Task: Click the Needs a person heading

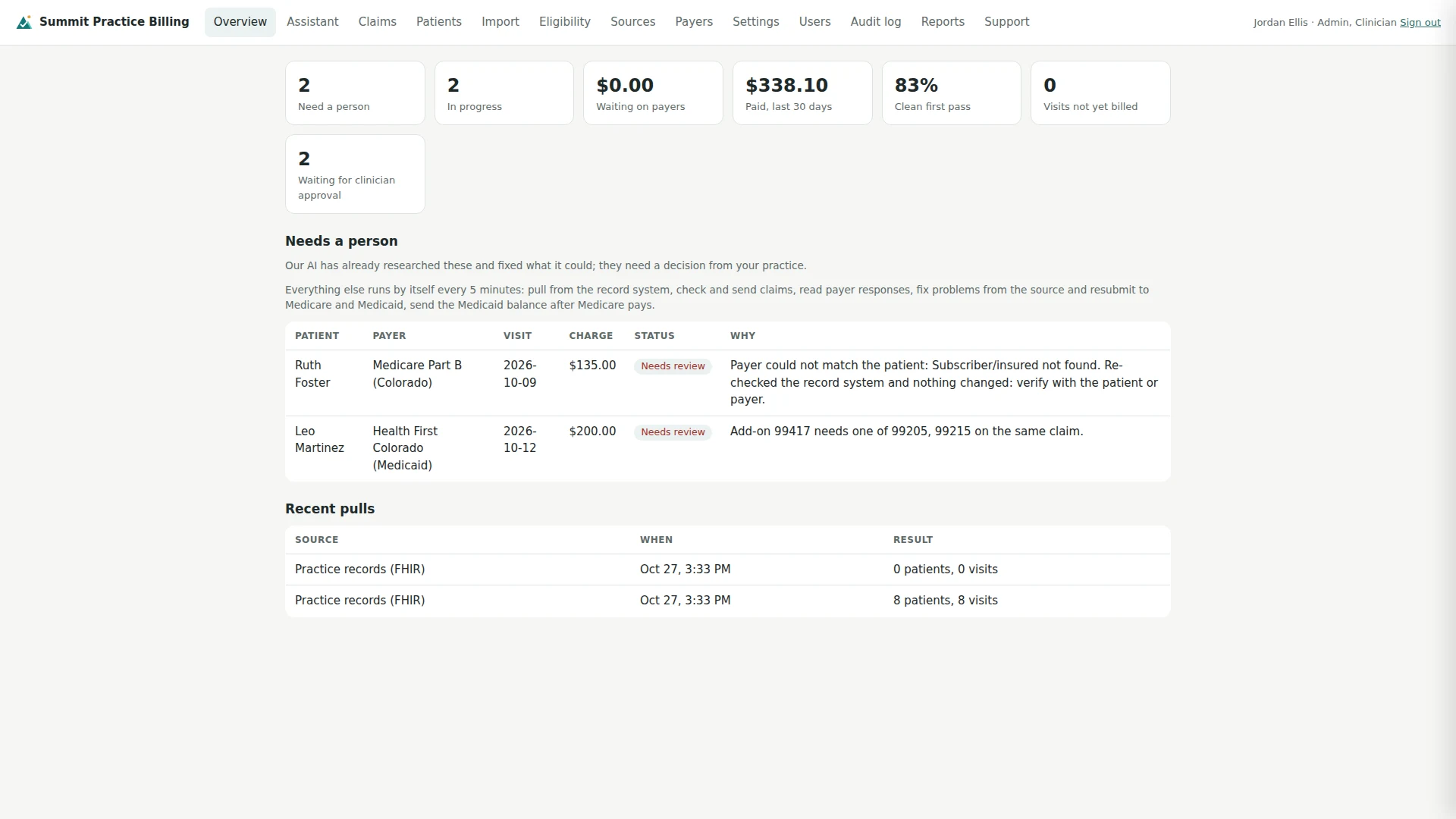Action: (x=341, y=241)
